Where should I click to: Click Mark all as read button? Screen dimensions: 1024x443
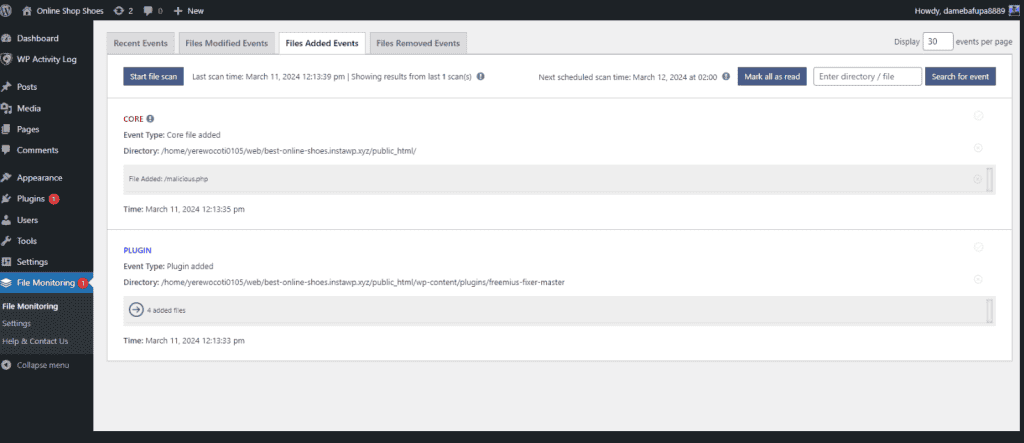pyautogui.click(x=772, y=76)
